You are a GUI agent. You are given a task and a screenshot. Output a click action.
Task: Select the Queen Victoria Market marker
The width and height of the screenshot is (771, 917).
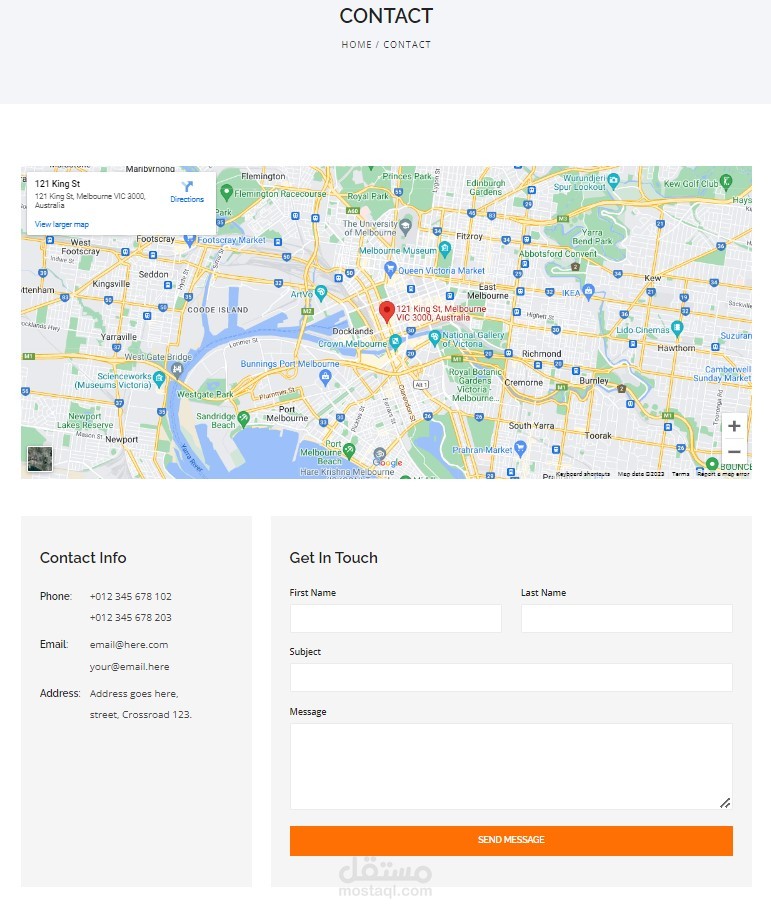click(x=390, y=269)
